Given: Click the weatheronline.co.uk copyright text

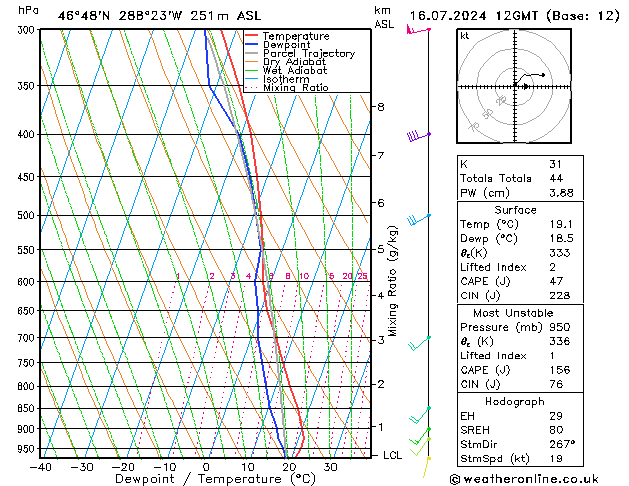Looking at the screenshot, I should click(x=524, y=479).
